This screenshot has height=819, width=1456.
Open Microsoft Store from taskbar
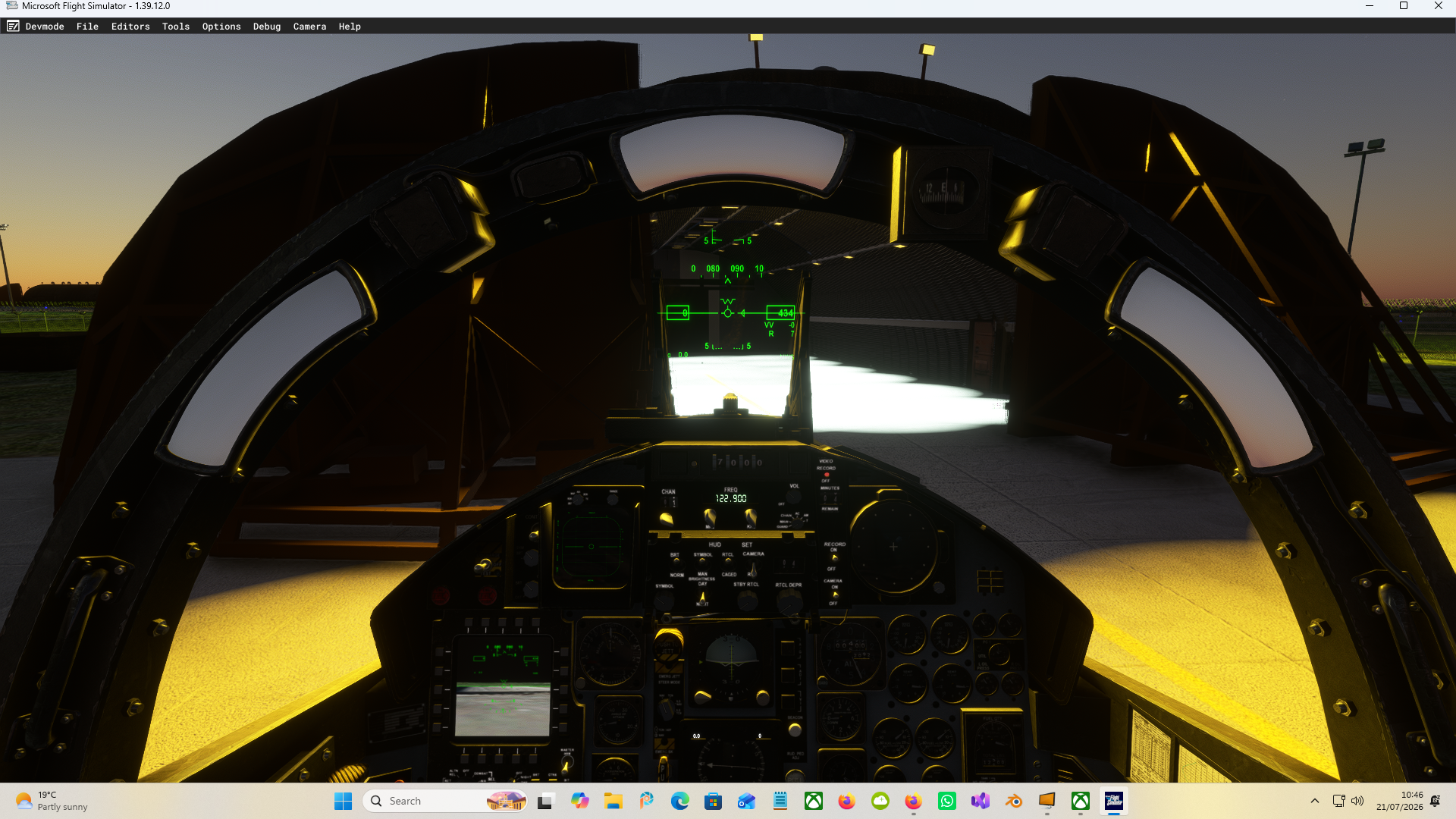[x=713, y=801]
